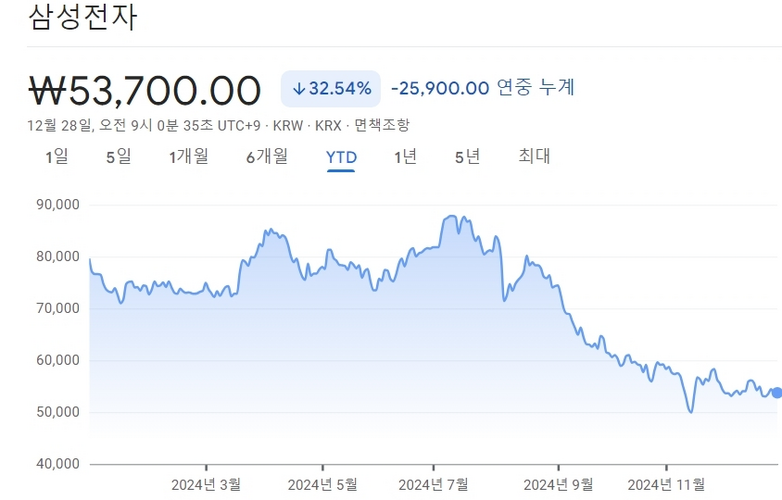Show the 6개월 chart range

(267, 157)
